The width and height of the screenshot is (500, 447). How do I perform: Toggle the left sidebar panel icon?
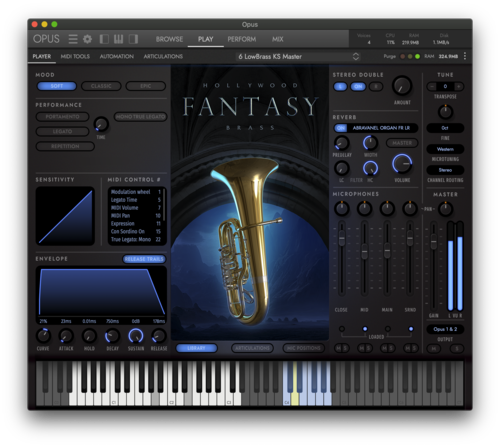[x=104, y=39]
